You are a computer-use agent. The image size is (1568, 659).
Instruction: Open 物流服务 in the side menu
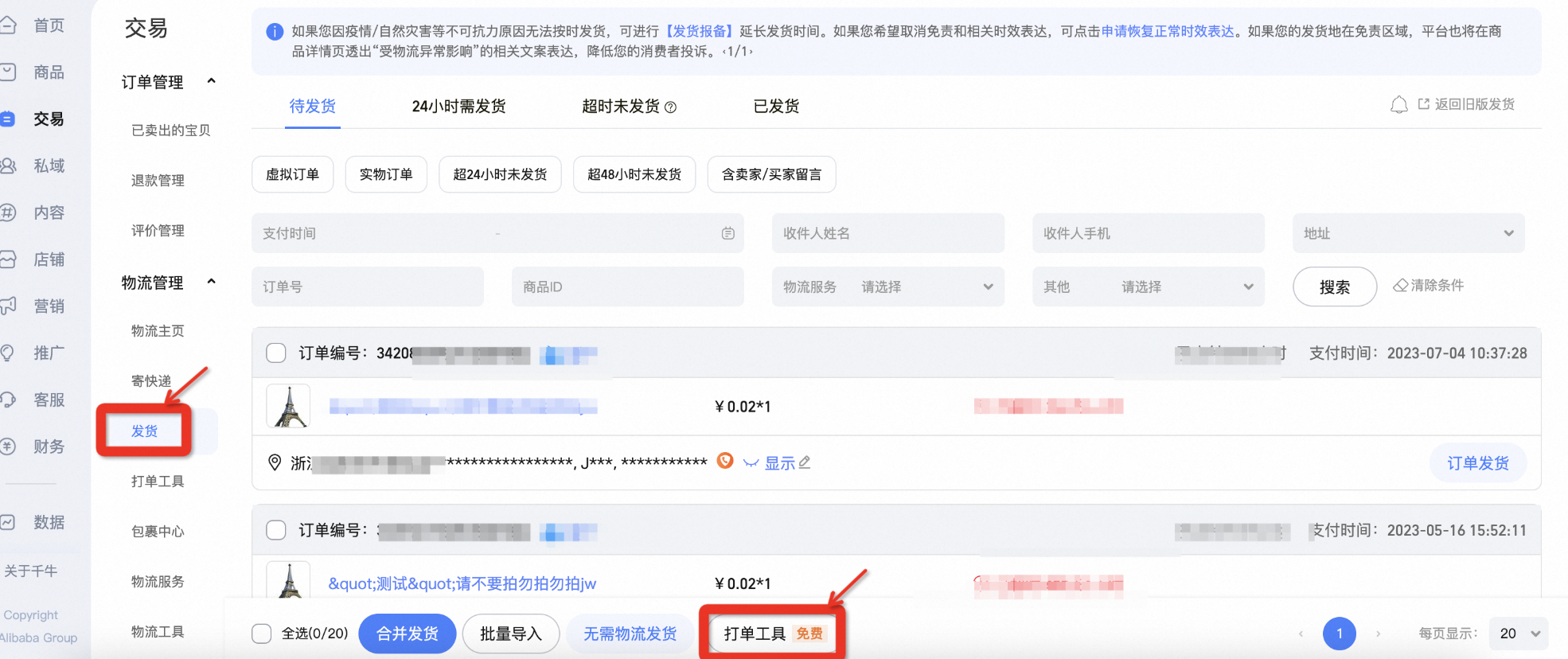coord(158,582)
